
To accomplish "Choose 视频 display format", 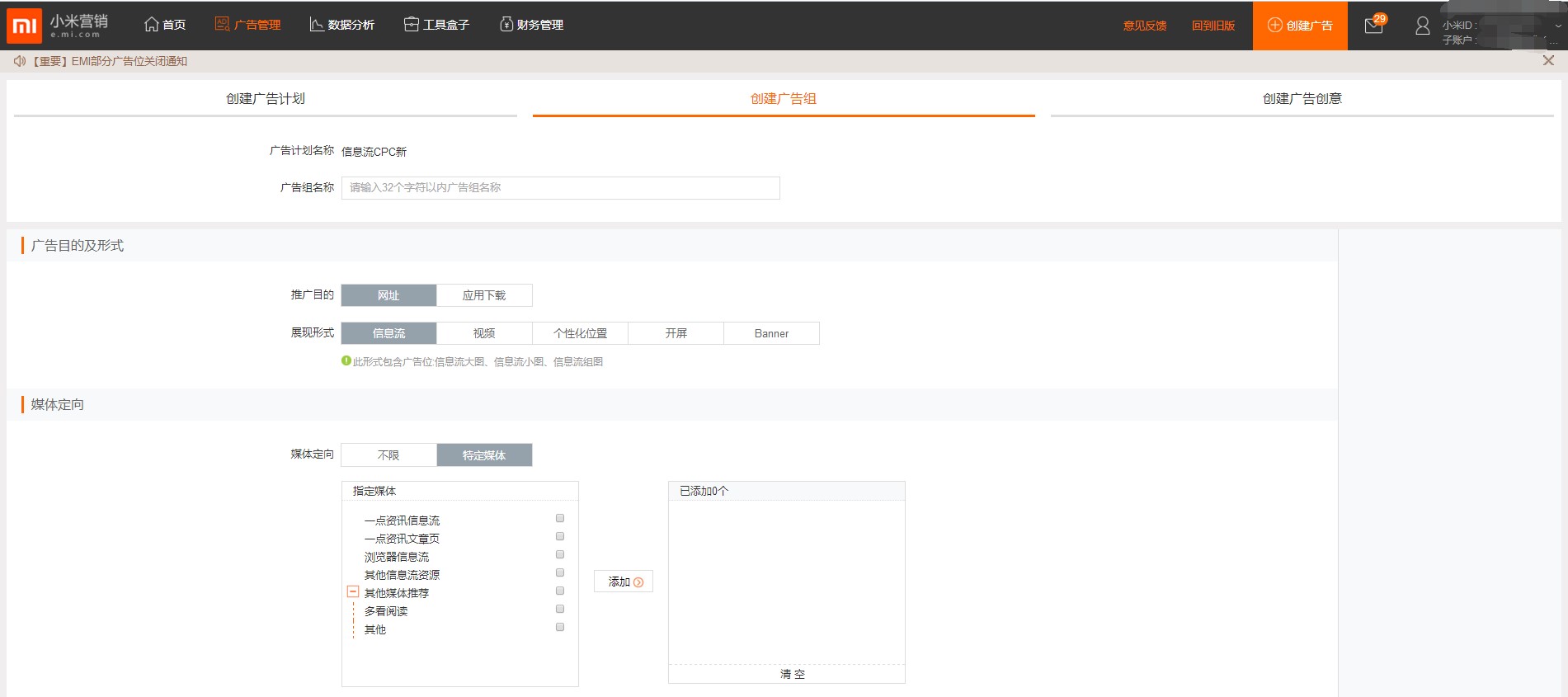I will pos(484,333).
